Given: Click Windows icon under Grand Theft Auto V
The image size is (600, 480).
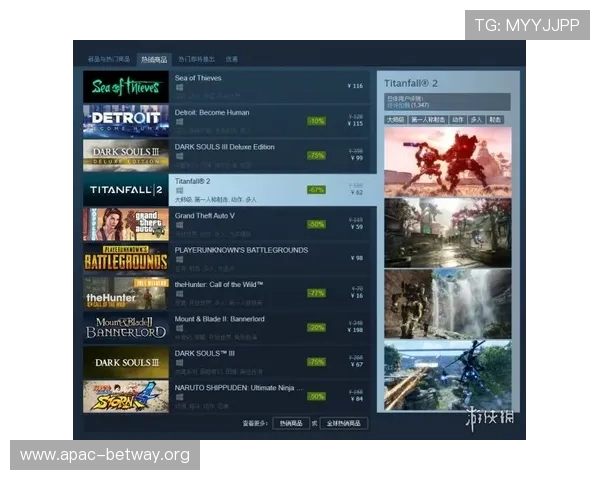Looking at the screenshot, I should tap(179, 225).
